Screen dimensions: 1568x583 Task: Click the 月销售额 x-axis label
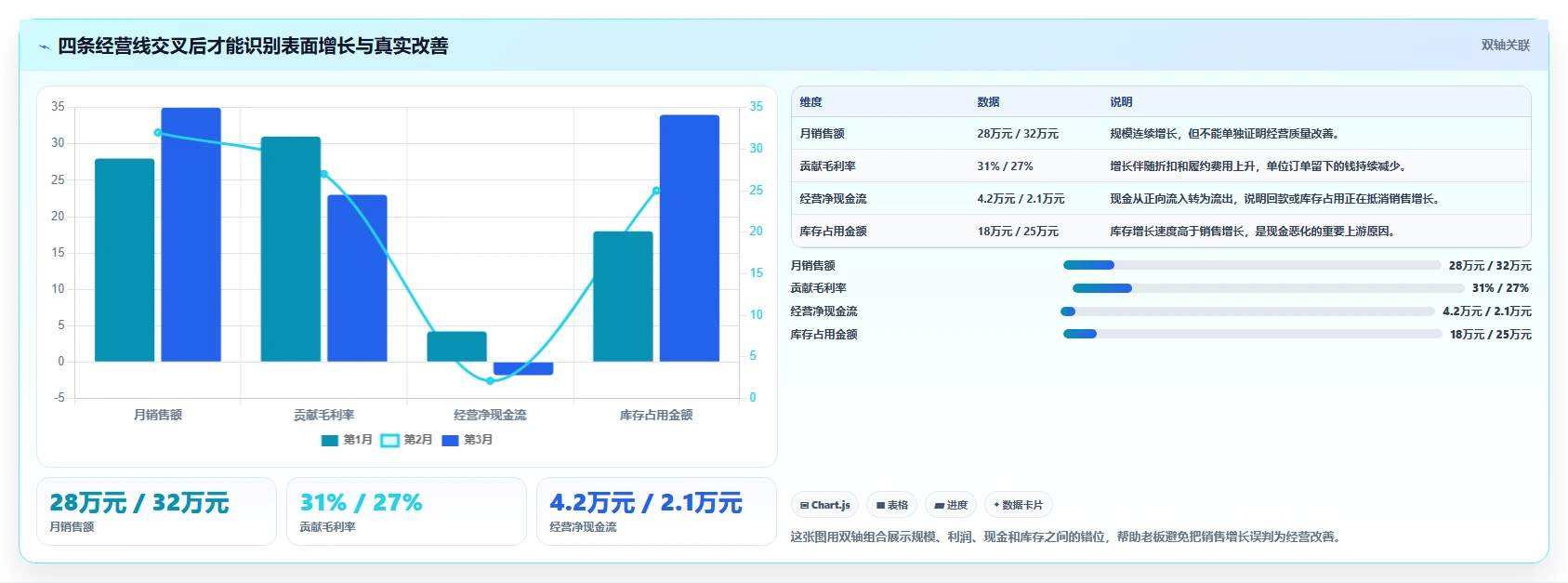click(158, 415)
